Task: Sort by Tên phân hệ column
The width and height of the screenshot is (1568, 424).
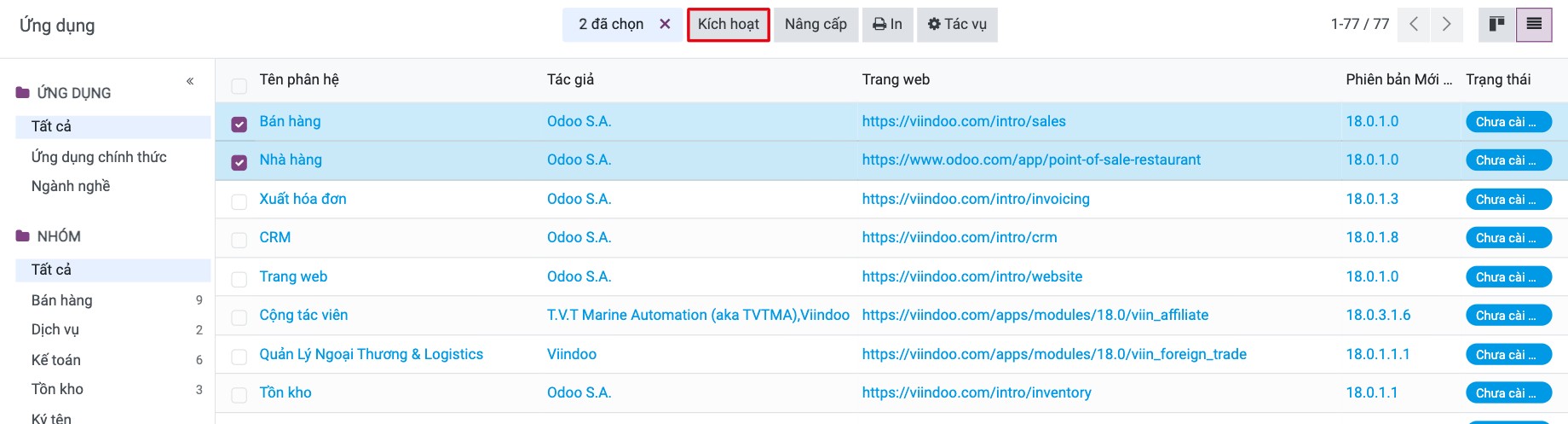Action: coord(299,79)
